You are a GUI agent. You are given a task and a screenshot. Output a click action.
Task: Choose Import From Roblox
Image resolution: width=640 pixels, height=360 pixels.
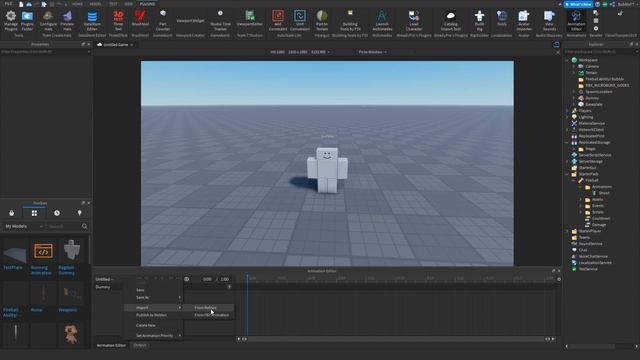[x=209, y=307]
